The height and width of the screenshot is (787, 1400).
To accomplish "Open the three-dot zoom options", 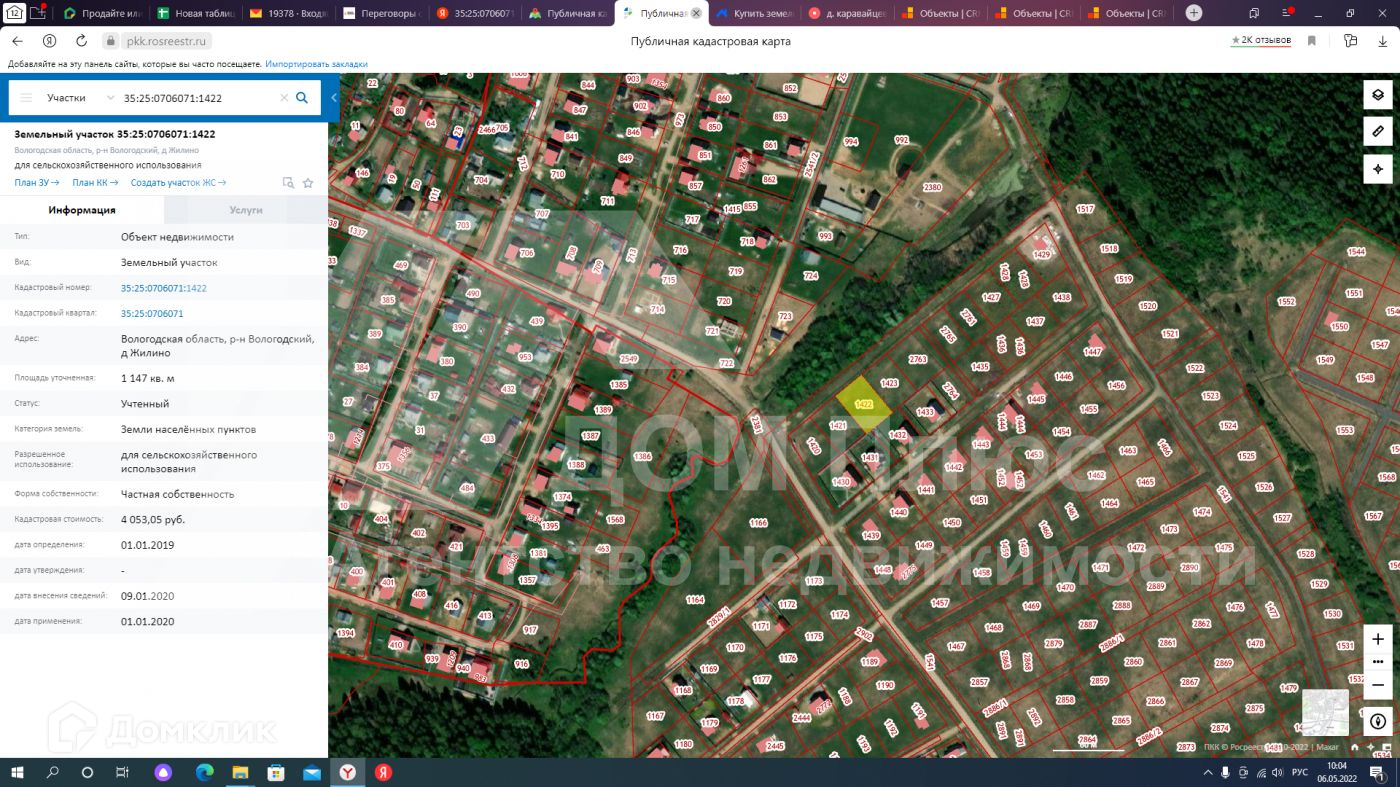I will pyautogui.click(x=1378, y=662).
